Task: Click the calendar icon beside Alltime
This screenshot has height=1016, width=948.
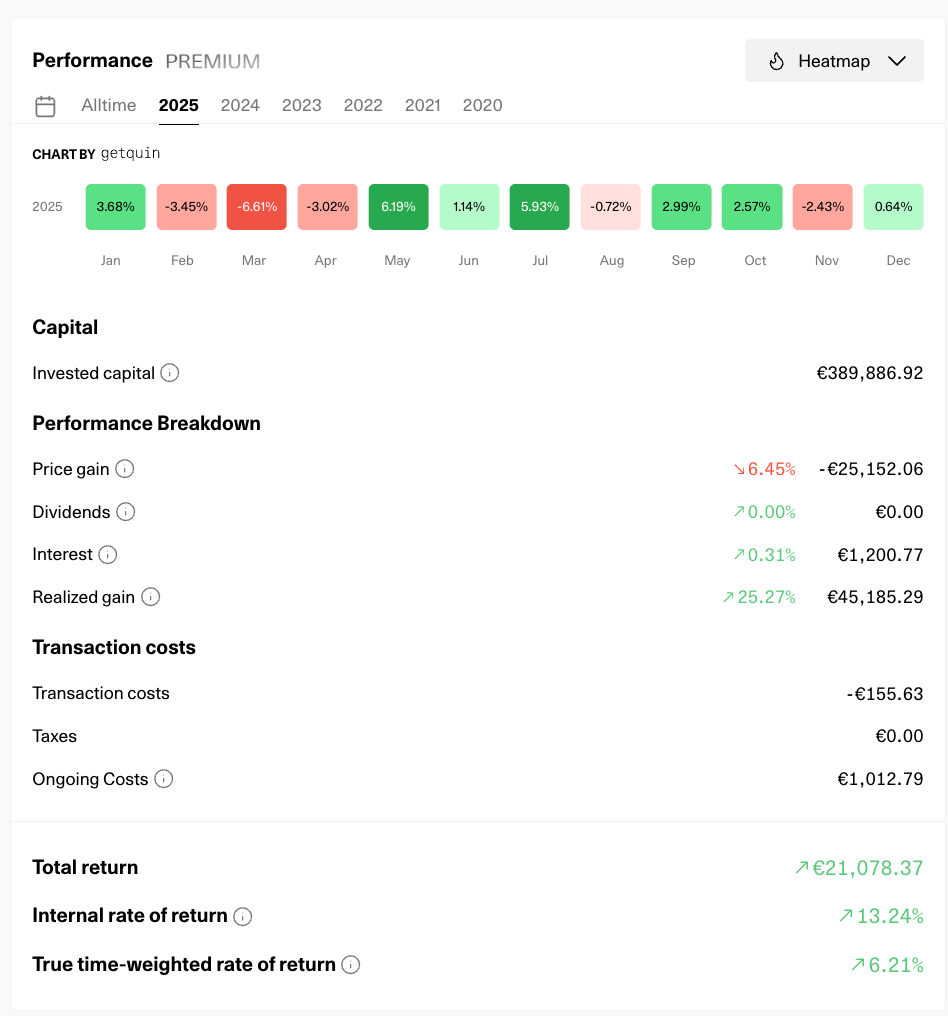Action: click(x=45, y=106)
